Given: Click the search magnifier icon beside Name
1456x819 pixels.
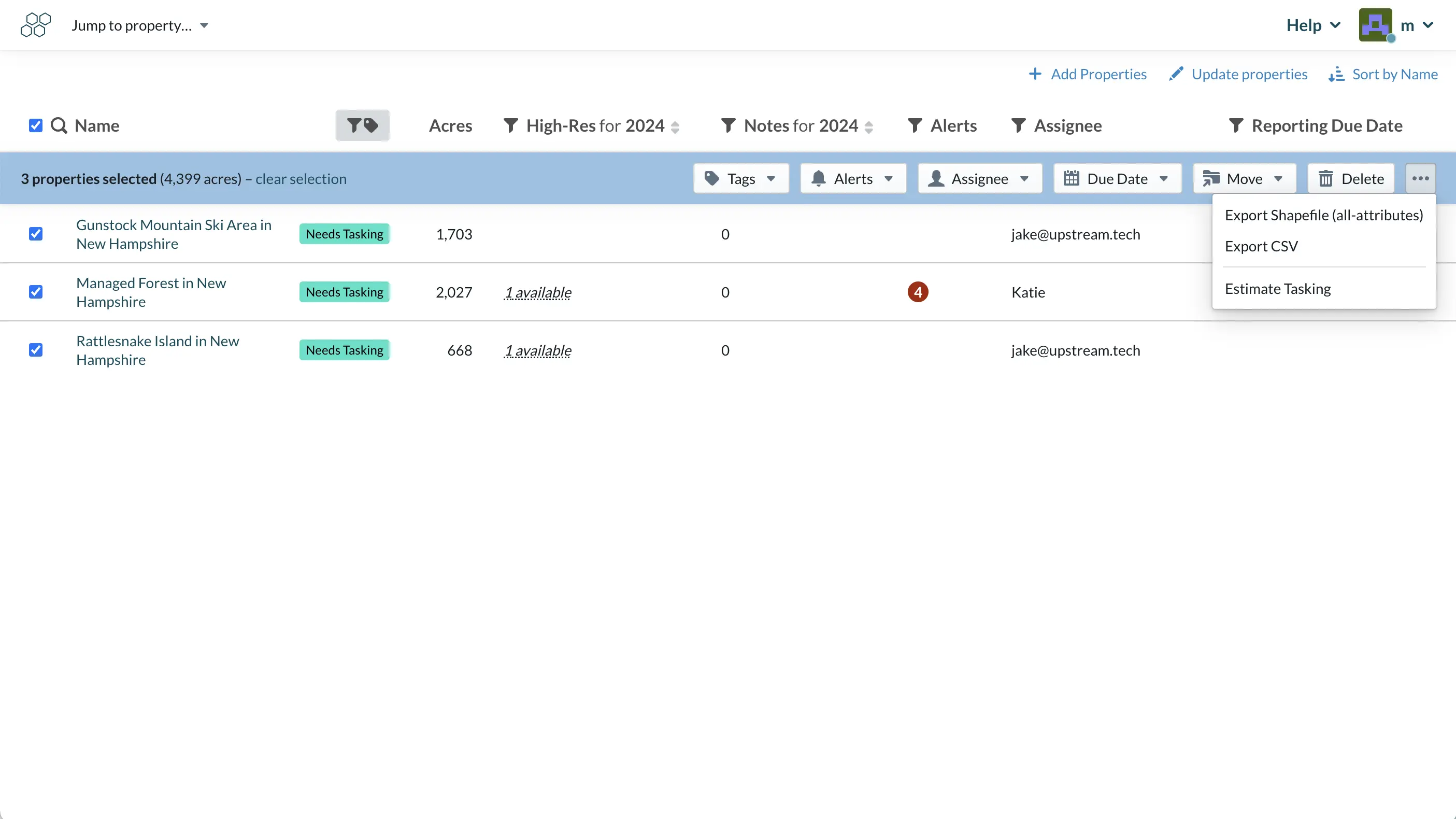Looking at the screenshot, I should (59, 125).
